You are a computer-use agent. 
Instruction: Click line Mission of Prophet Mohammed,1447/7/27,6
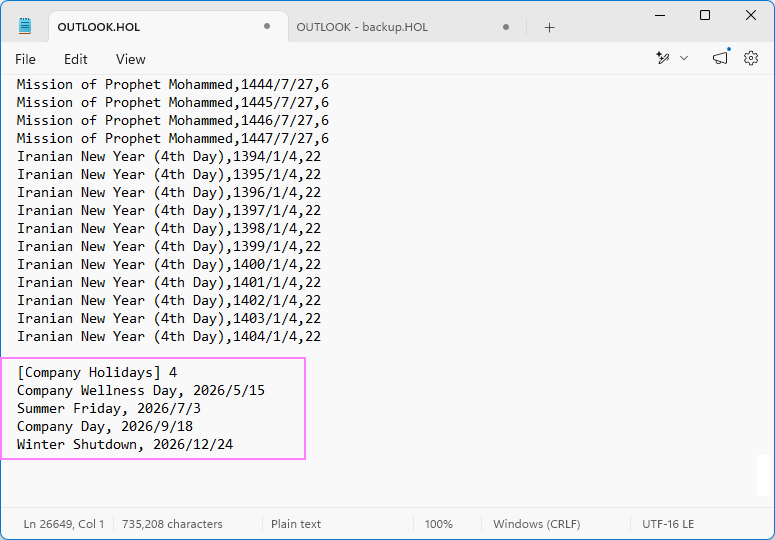coord(172,138)
